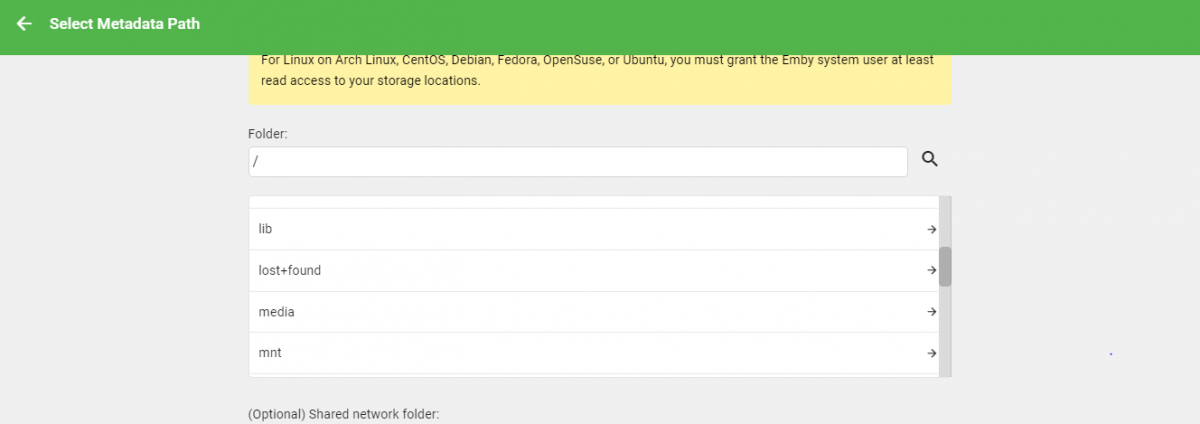Click the folder list scrollbar thumb
Image resolution: width=1200 pixels, height=424 pixels.
[945, 267]
